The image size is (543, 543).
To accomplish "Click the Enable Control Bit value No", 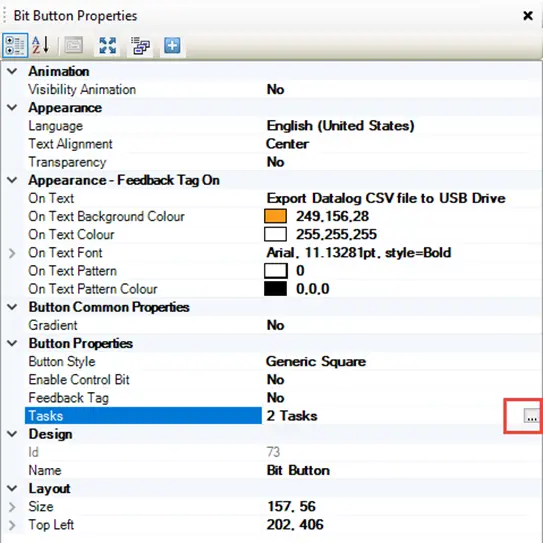I will click(276, 380).
